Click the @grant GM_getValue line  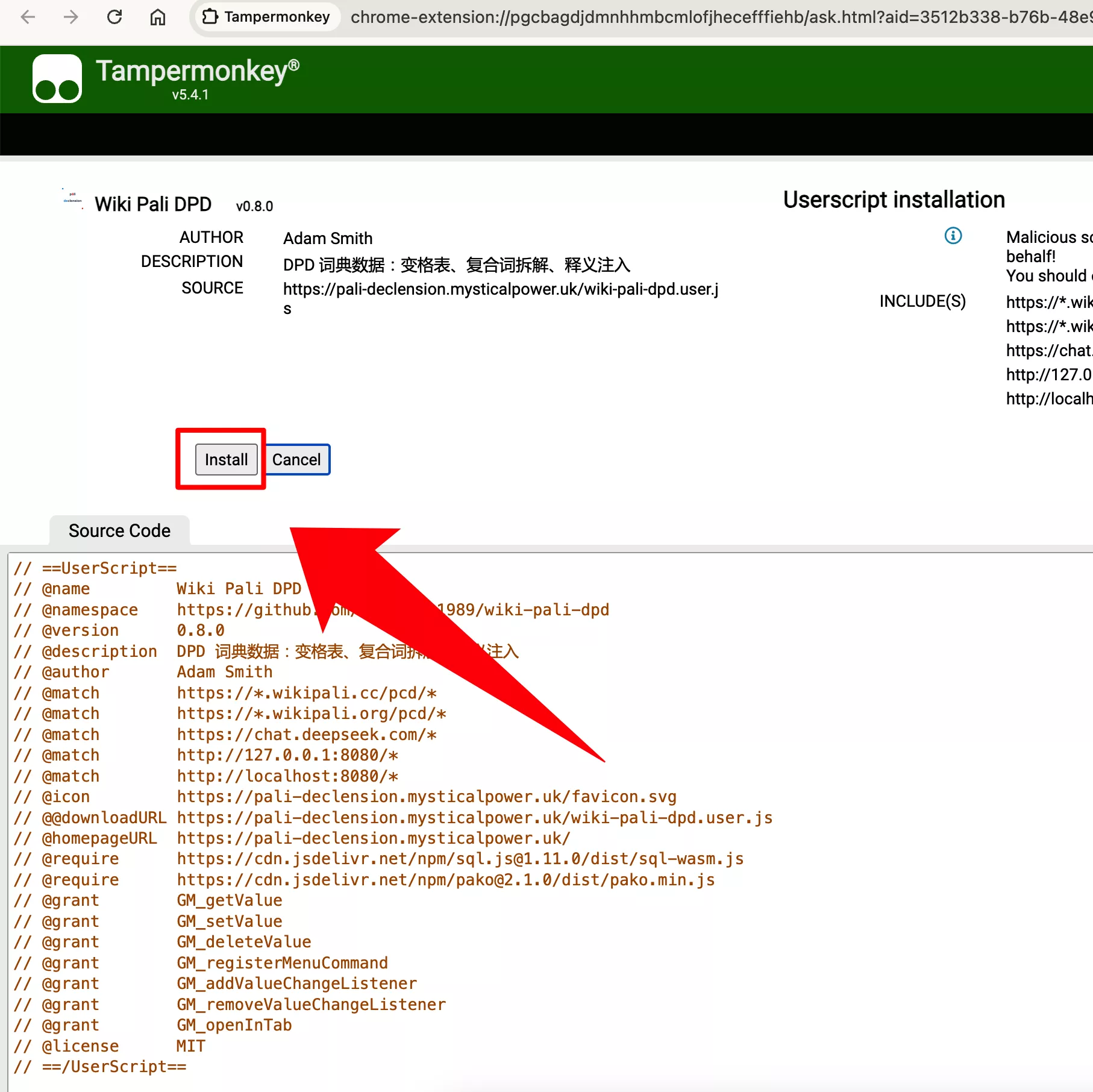pyautogui.click(x=148, y=900)
